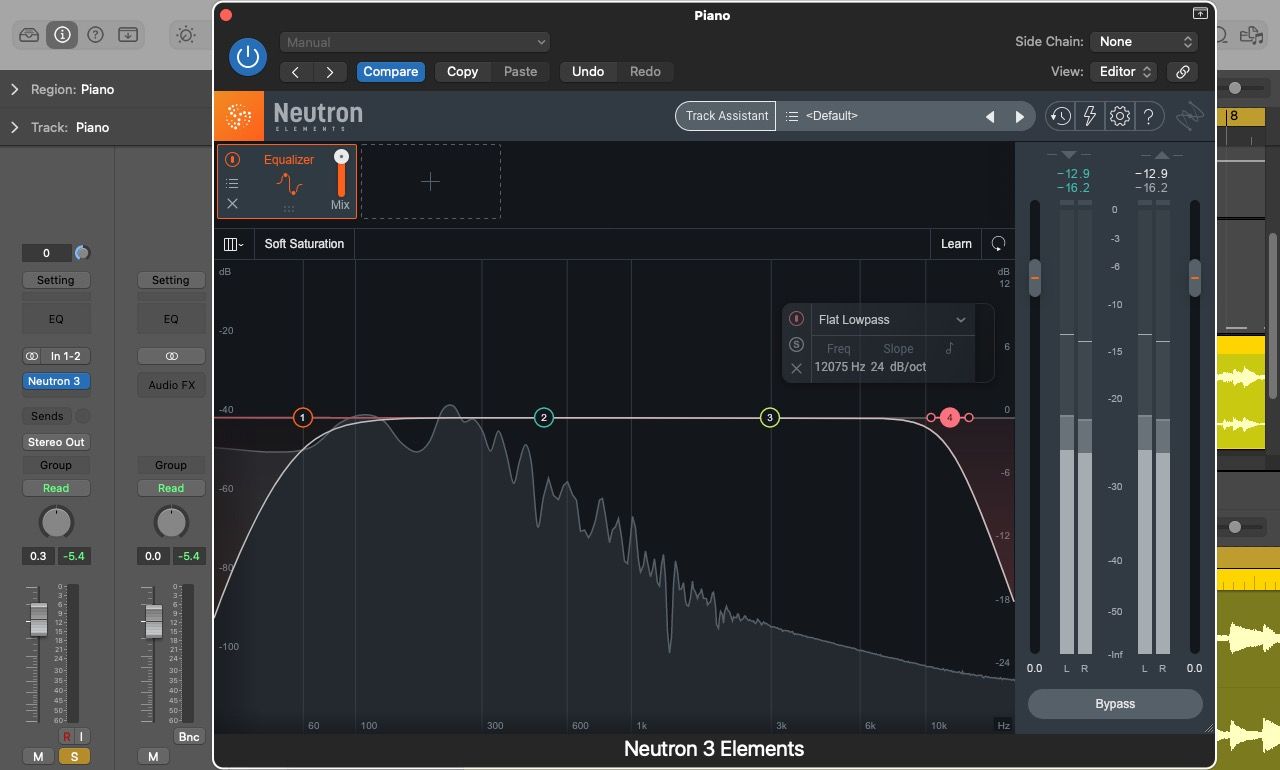The width and height of the screenshot is (1280, 770).
Task: Open Neutron's help with the question mark icon
Action: (x=1148, y=116)
